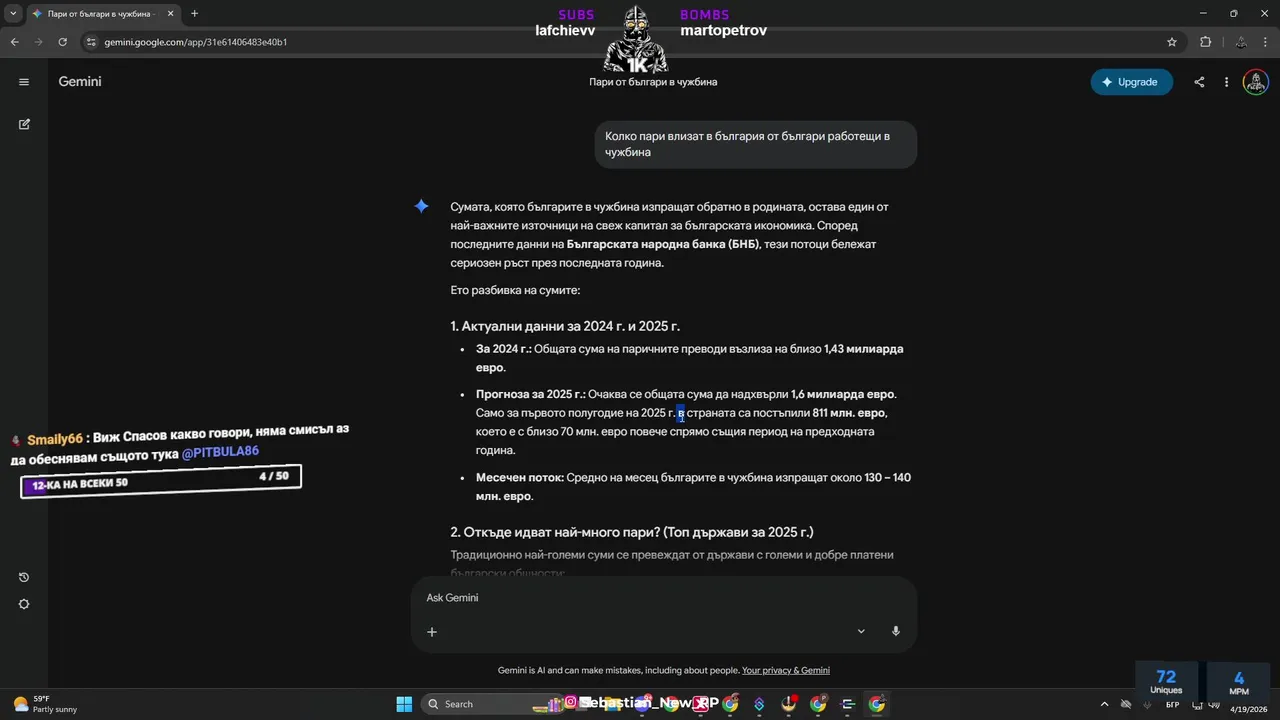Start a new chat with the pencil icon
Viewport: 1280px width, 720px height.
24,124
